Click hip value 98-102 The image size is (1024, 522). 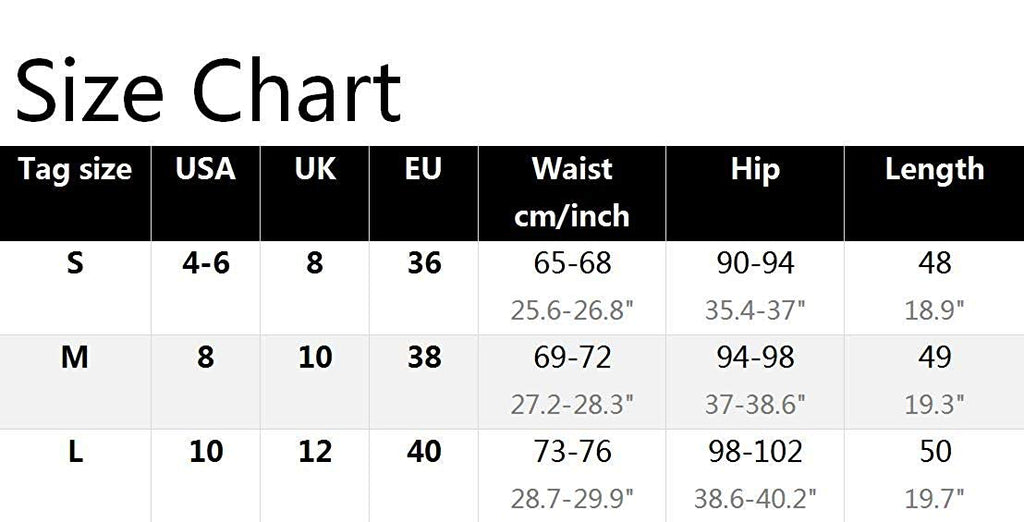754,452
